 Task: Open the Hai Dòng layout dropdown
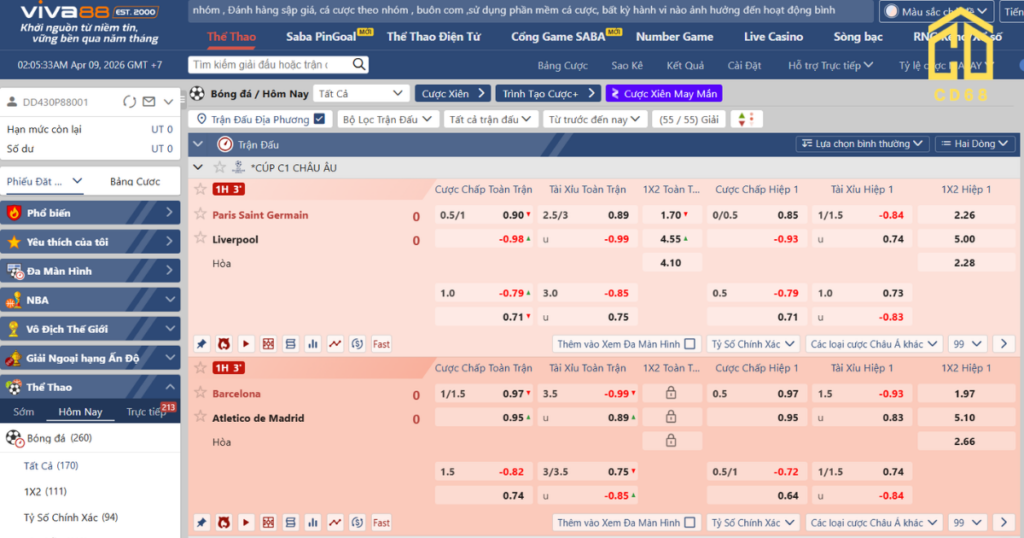pyautogui.click(x=974, y=144)
